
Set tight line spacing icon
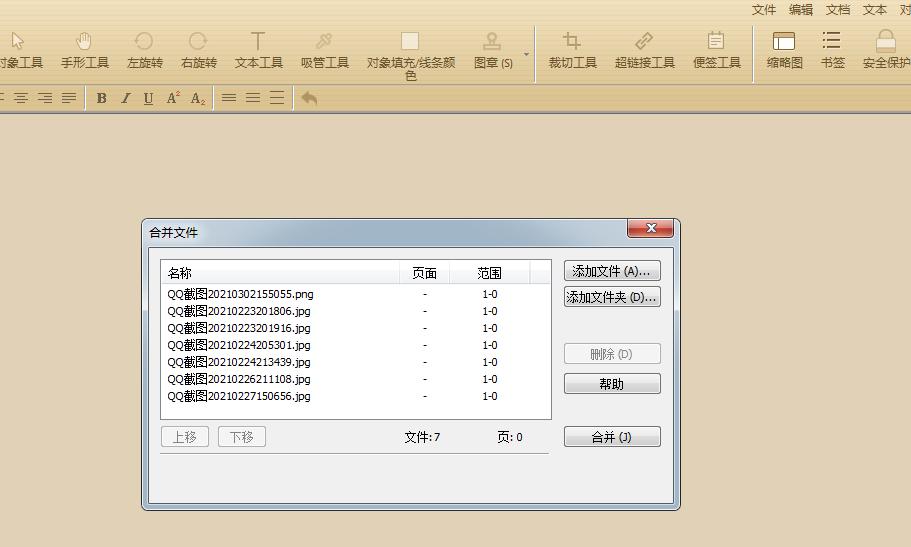[229, 98]
